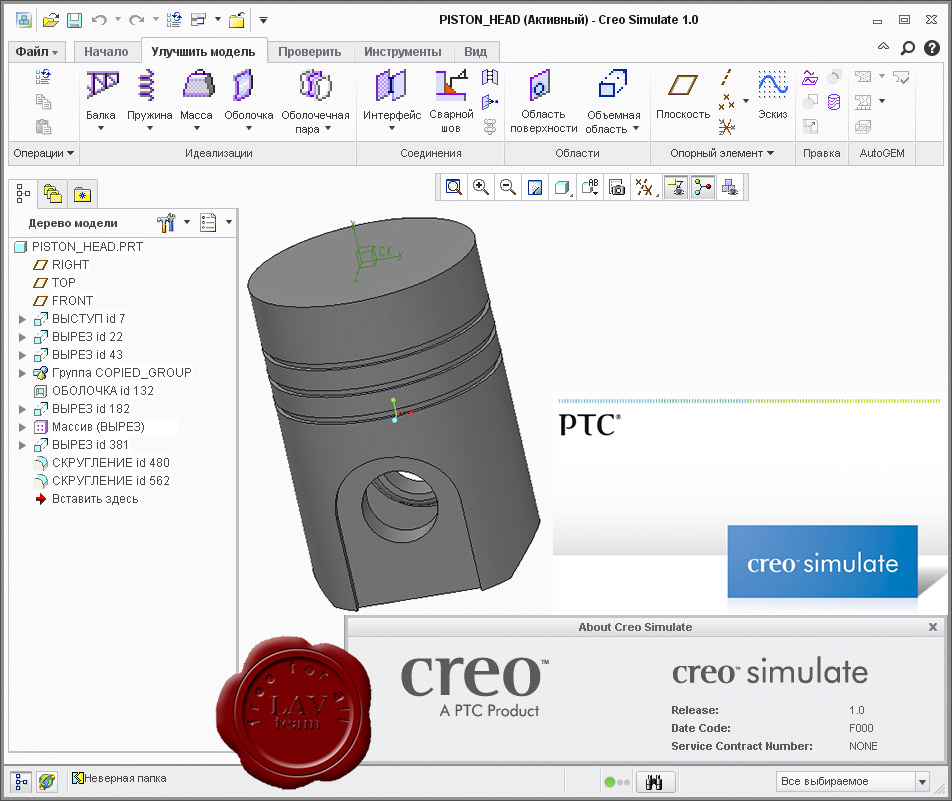952x801 pixels.
Task: Click the Zoom In magnifier icon
Action: click(481, 187)
